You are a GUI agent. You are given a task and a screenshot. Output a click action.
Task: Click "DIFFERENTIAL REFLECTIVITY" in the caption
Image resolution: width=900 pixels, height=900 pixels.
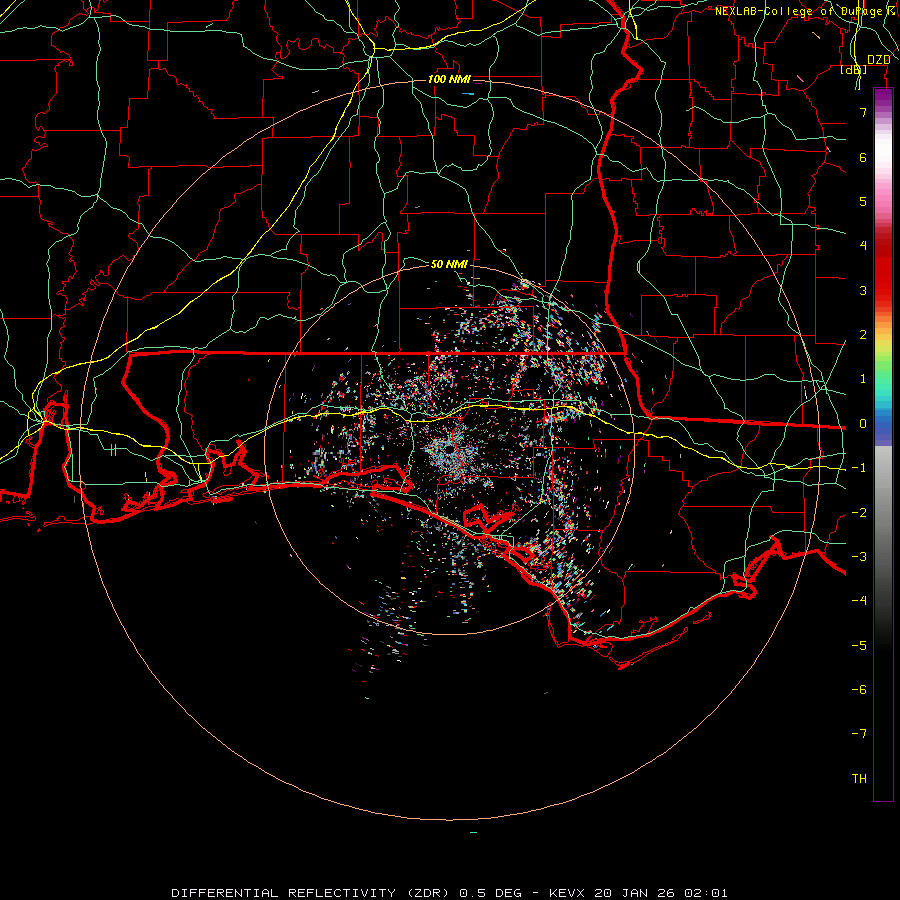[284, 893]
